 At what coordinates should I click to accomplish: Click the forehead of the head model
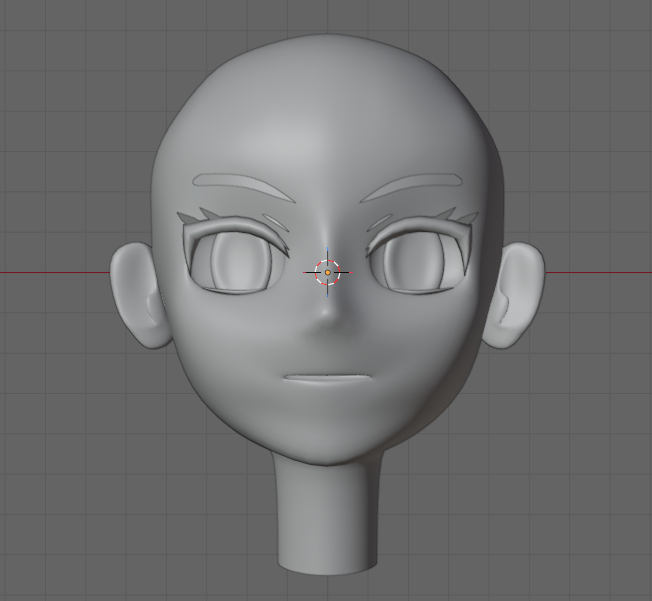[x=327, y=120]
